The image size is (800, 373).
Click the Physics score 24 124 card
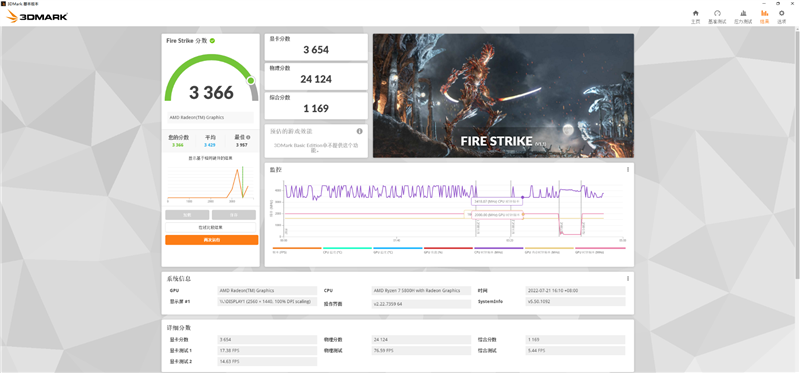pos(316,76)
